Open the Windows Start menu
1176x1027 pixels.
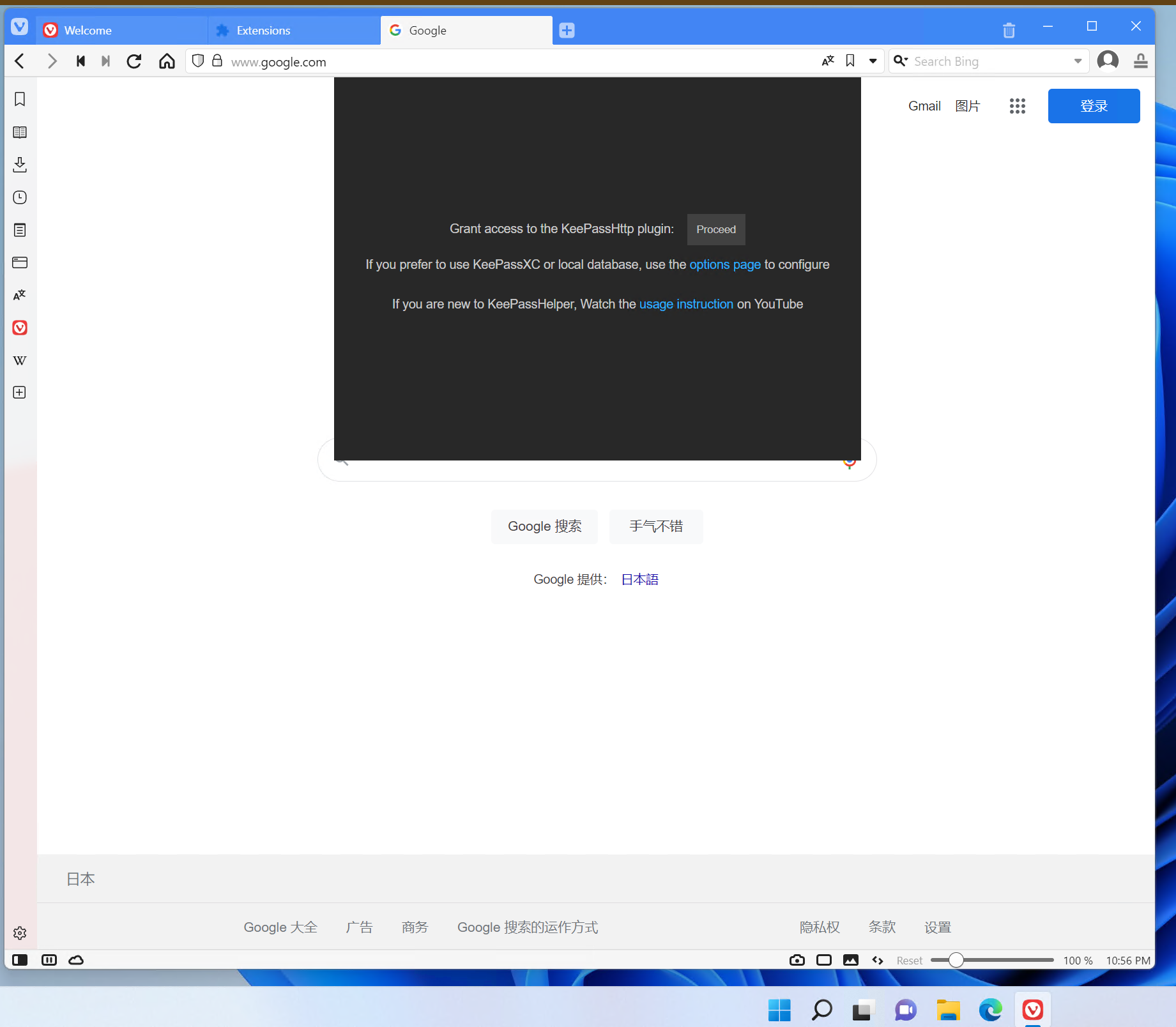(x=779, y=1010)
